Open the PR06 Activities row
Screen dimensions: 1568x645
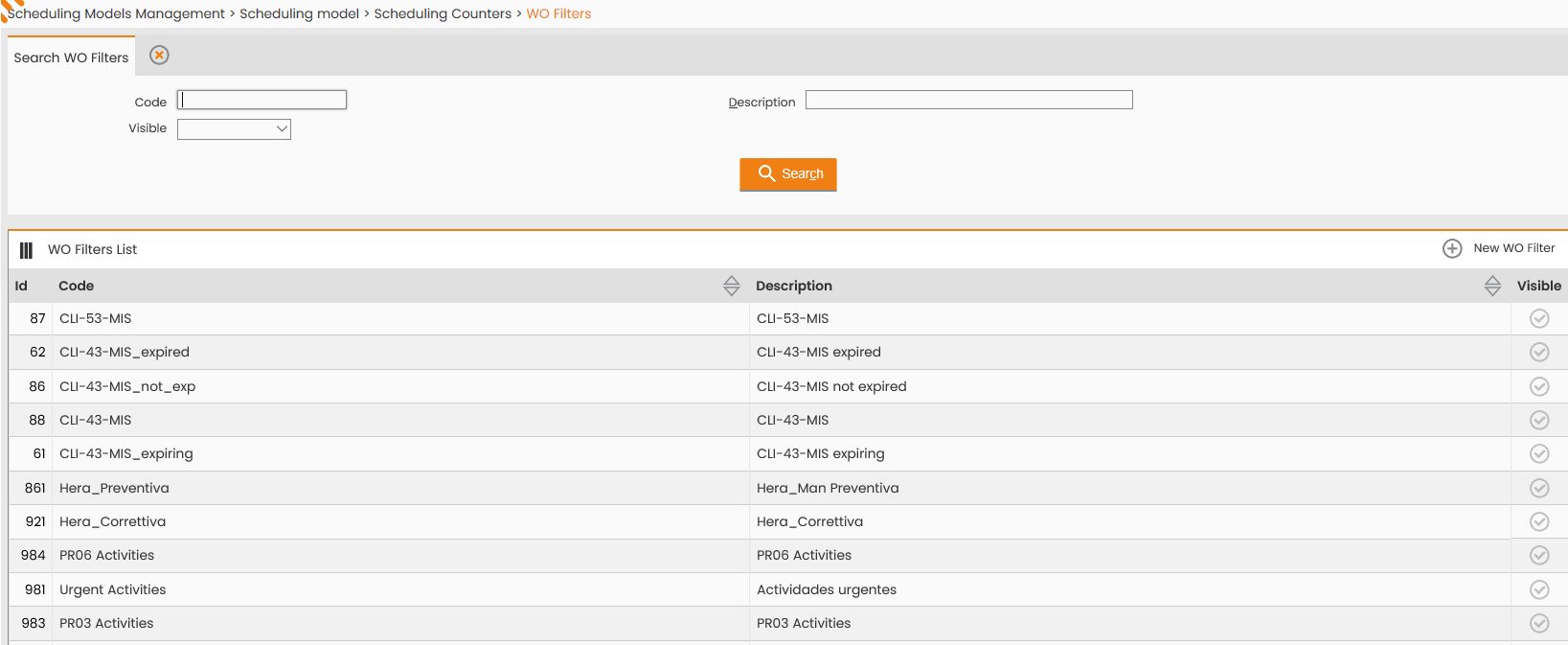click(787, 556)
